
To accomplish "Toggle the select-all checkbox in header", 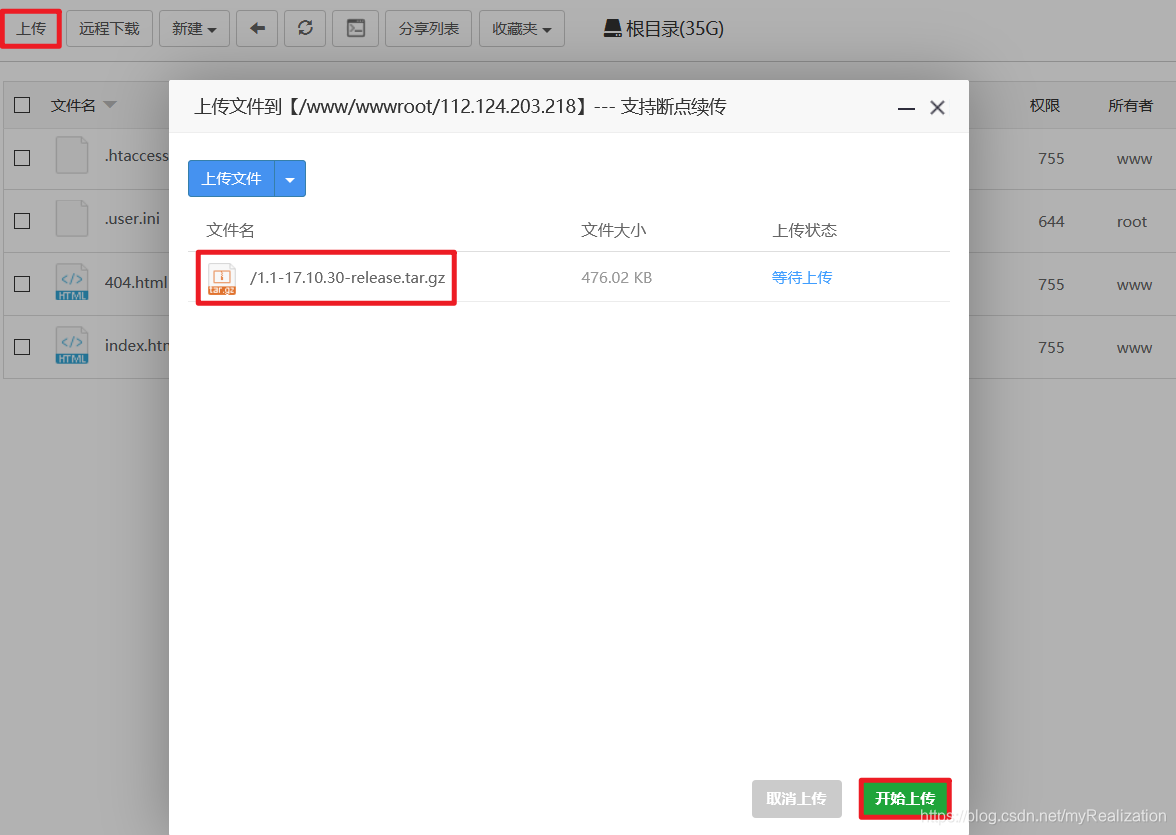I will [22, 105].
